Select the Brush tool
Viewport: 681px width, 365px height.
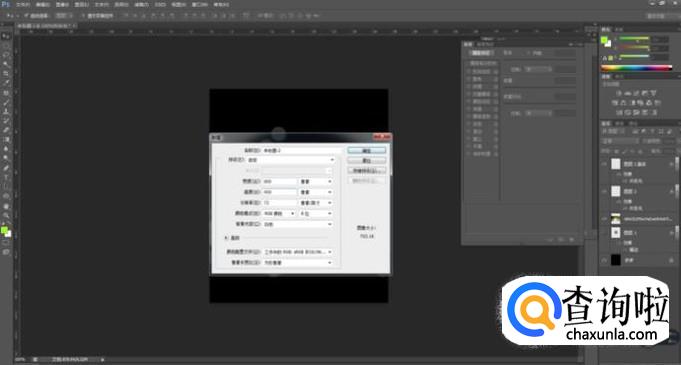pos(6,103)
